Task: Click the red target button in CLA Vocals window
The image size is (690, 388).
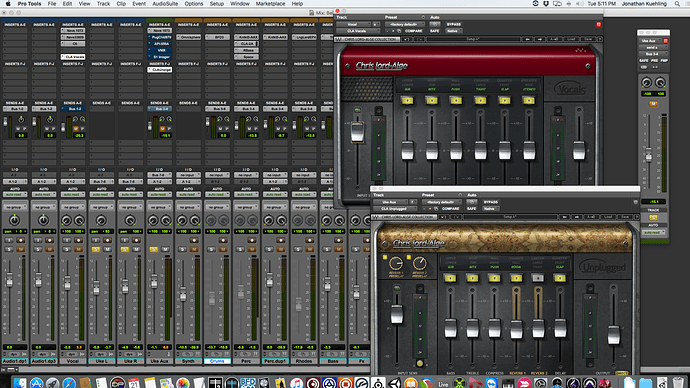Action: click(x=598, y=24)
